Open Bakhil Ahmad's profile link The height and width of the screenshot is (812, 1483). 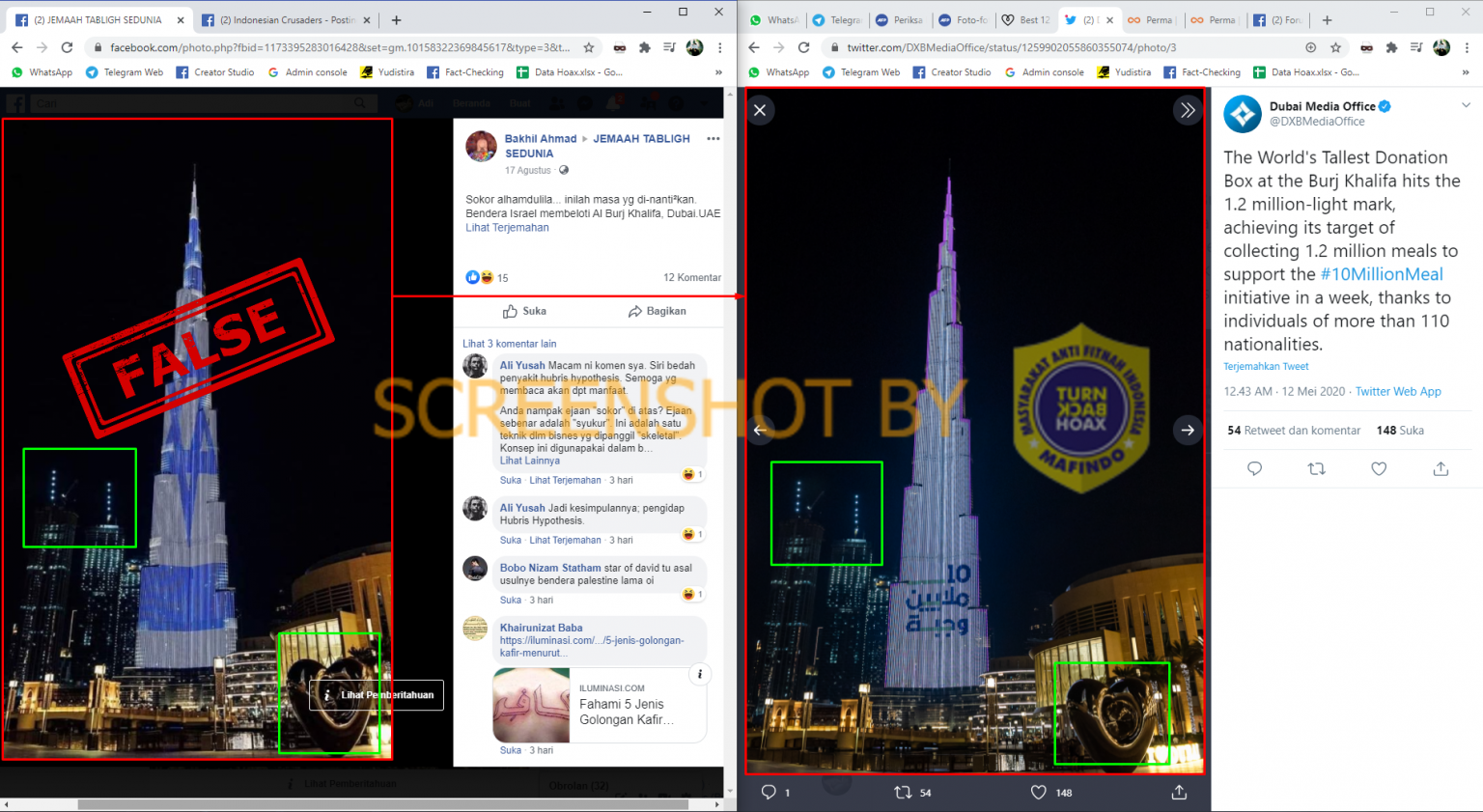click(x=541, y=139)
